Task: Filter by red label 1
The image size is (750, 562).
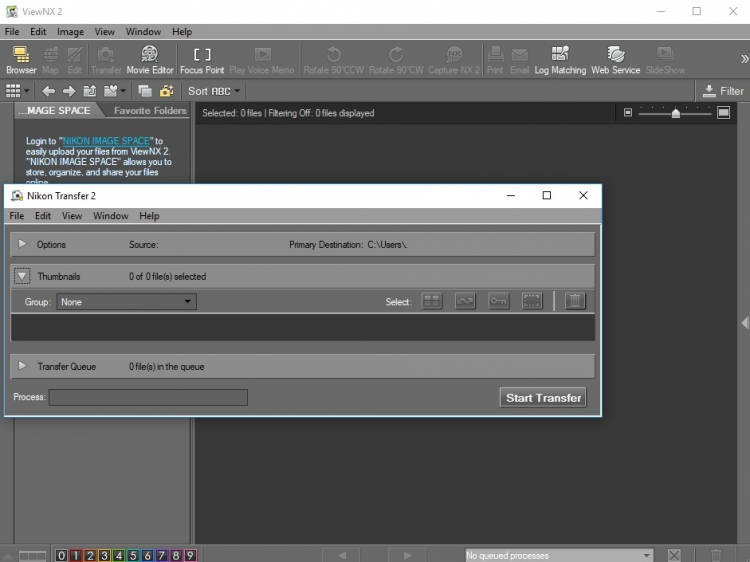Action: (x=76, y=555)
